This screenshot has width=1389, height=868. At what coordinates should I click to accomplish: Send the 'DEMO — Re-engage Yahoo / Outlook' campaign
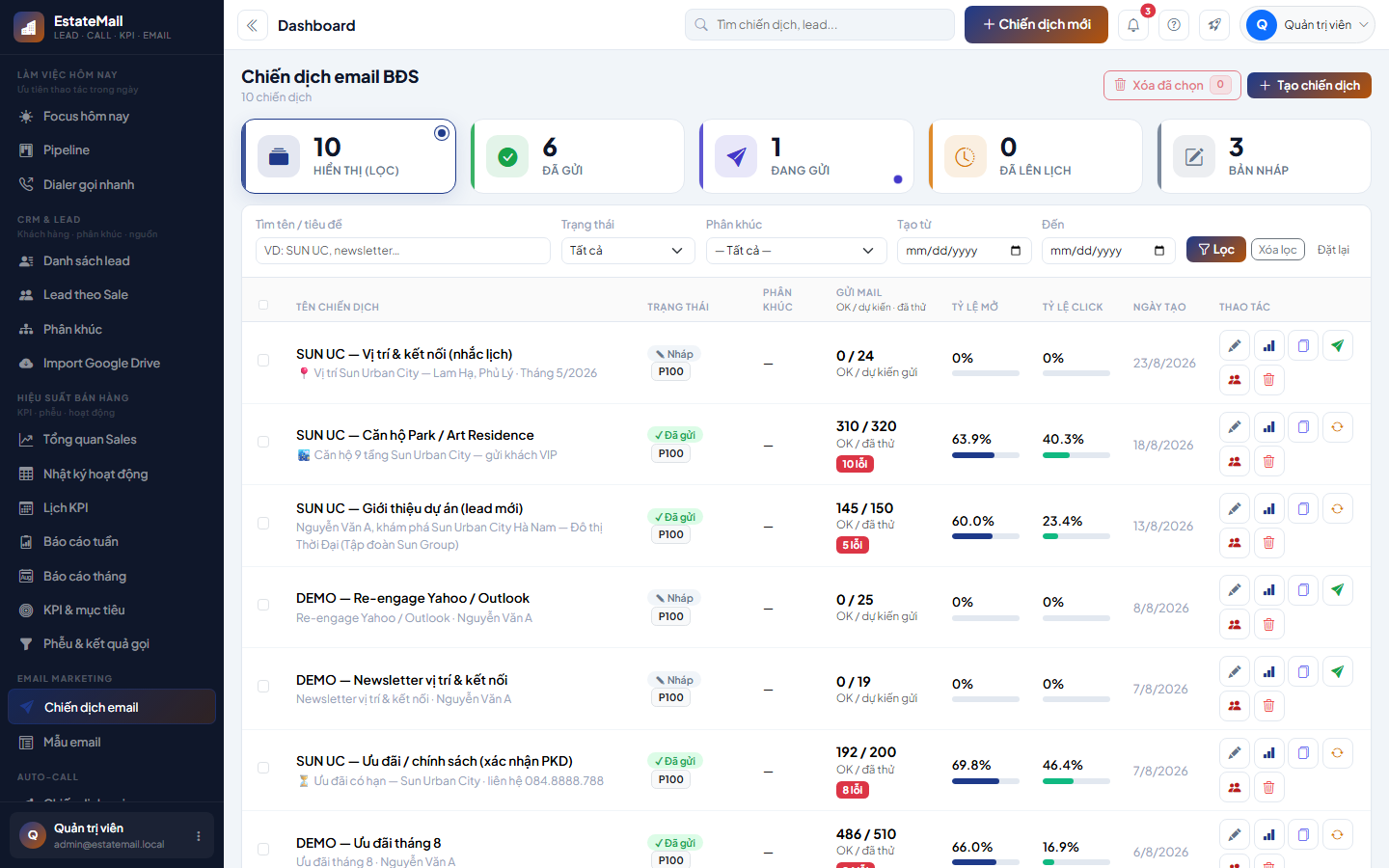pos(1337,590)
